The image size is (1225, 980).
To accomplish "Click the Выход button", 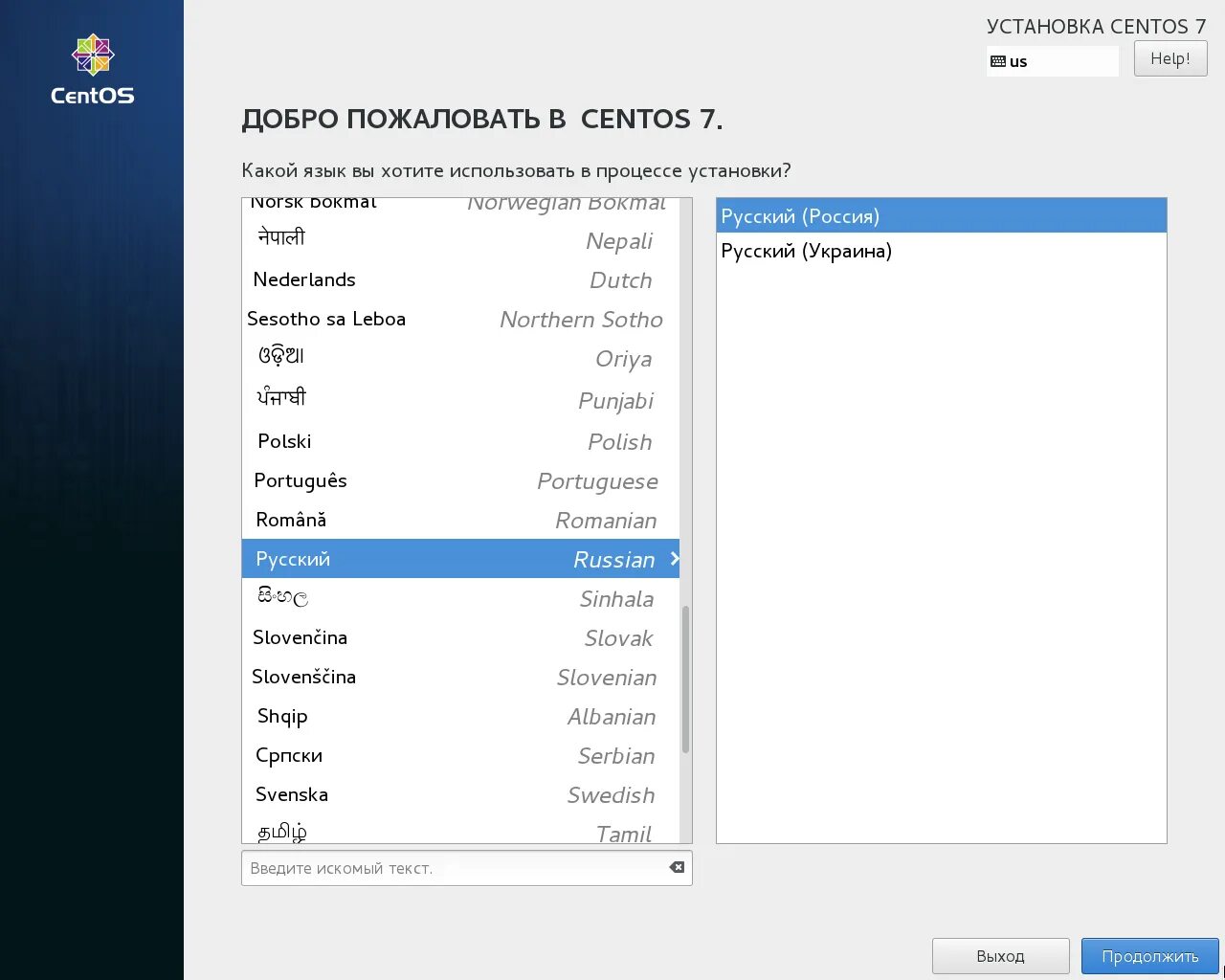I will (1000, 956).
